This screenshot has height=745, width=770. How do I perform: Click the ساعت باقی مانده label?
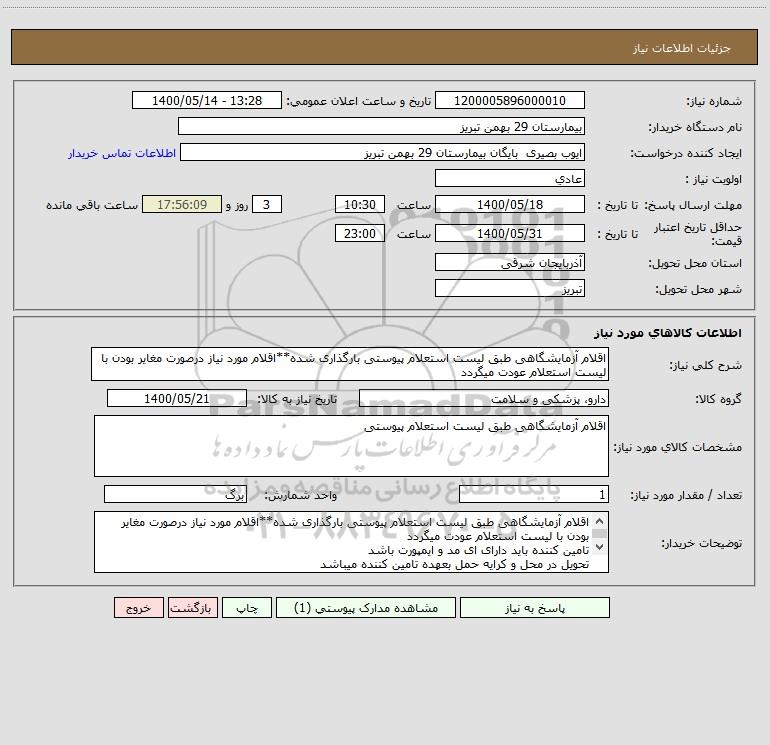click(92, 205)
